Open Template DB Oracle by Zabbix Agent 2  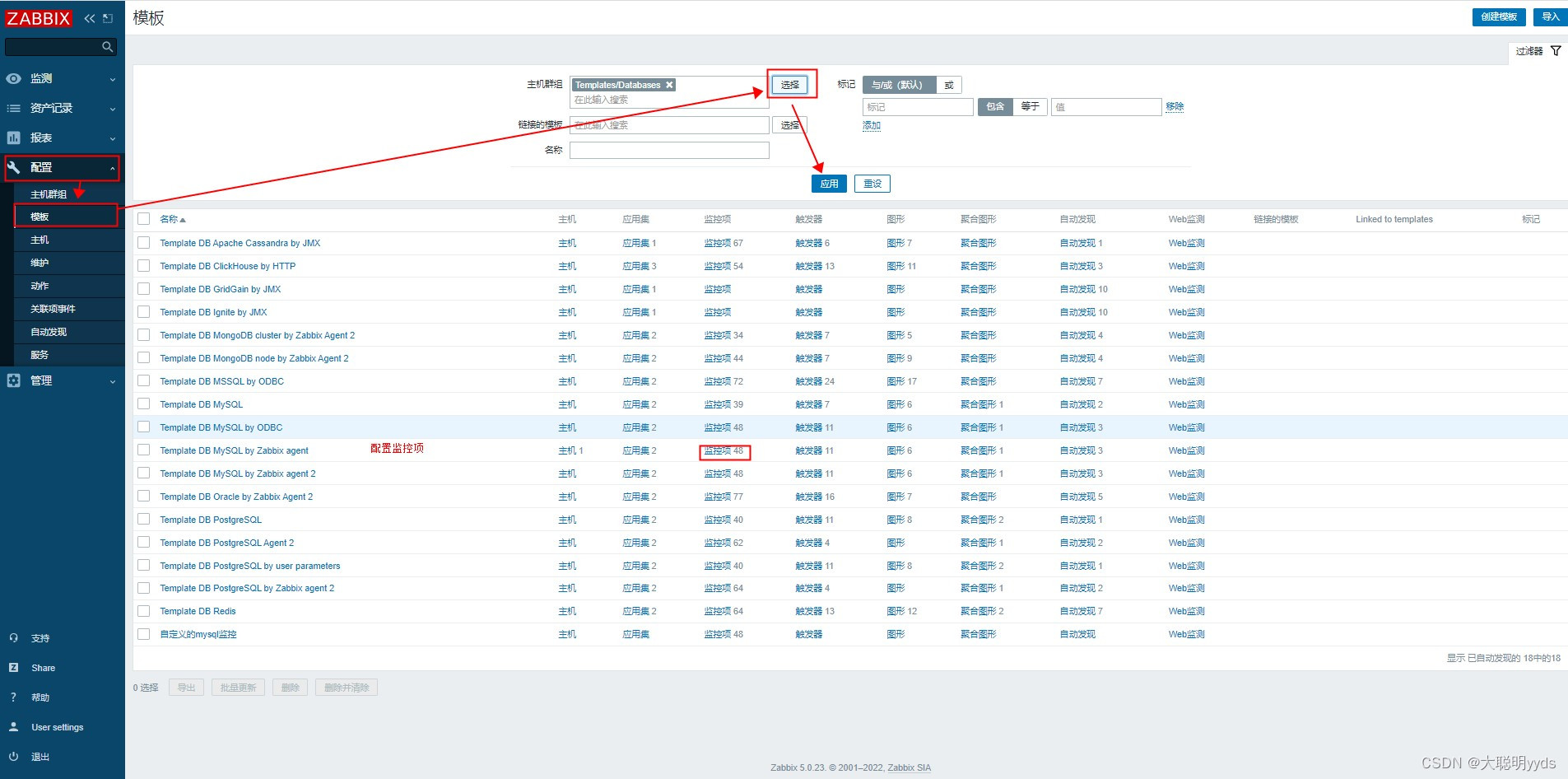pyautogui.click(x=236, y=497)
